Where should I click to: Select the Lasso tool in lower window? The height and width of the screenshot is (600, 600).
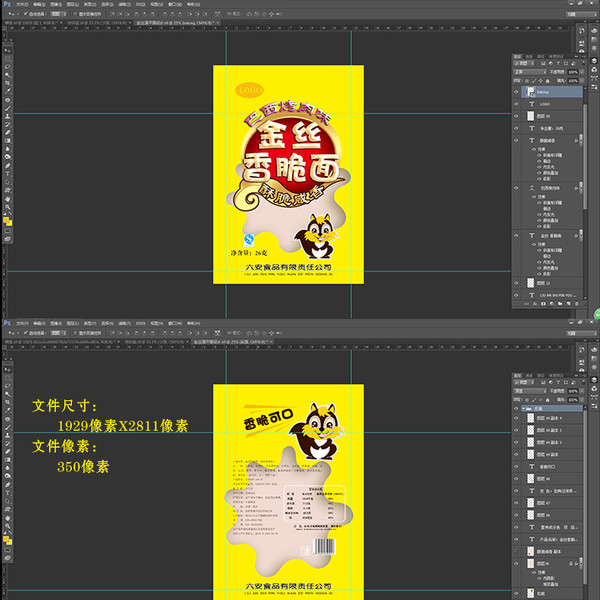click(7, 386)
